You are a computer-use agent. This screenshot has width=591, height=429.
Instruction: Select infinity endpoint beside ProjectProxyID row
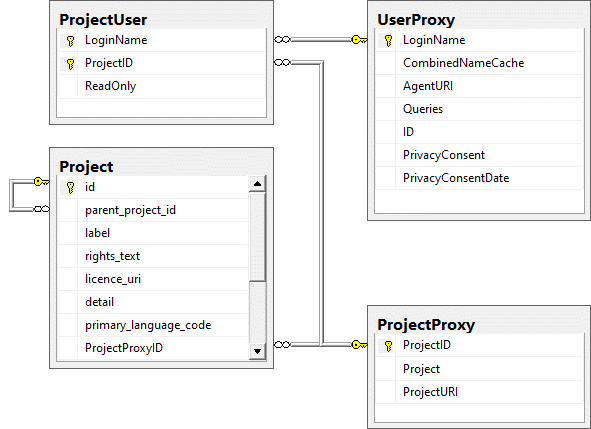coord(282,345)
